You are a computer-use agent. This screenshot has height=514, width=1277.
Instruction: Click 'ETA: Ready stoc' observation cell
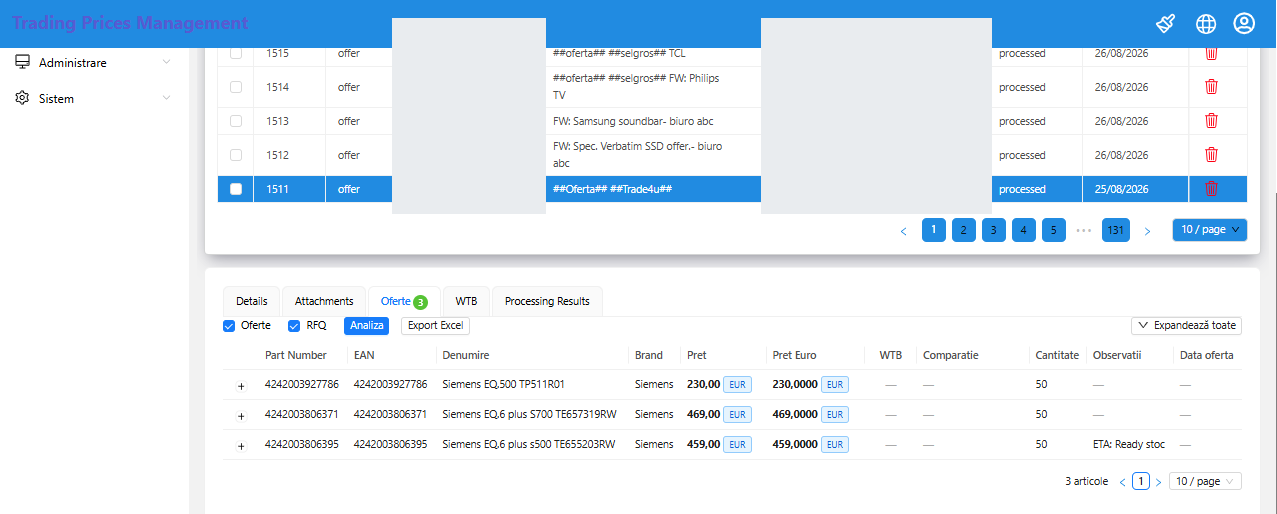[1129, 445]
